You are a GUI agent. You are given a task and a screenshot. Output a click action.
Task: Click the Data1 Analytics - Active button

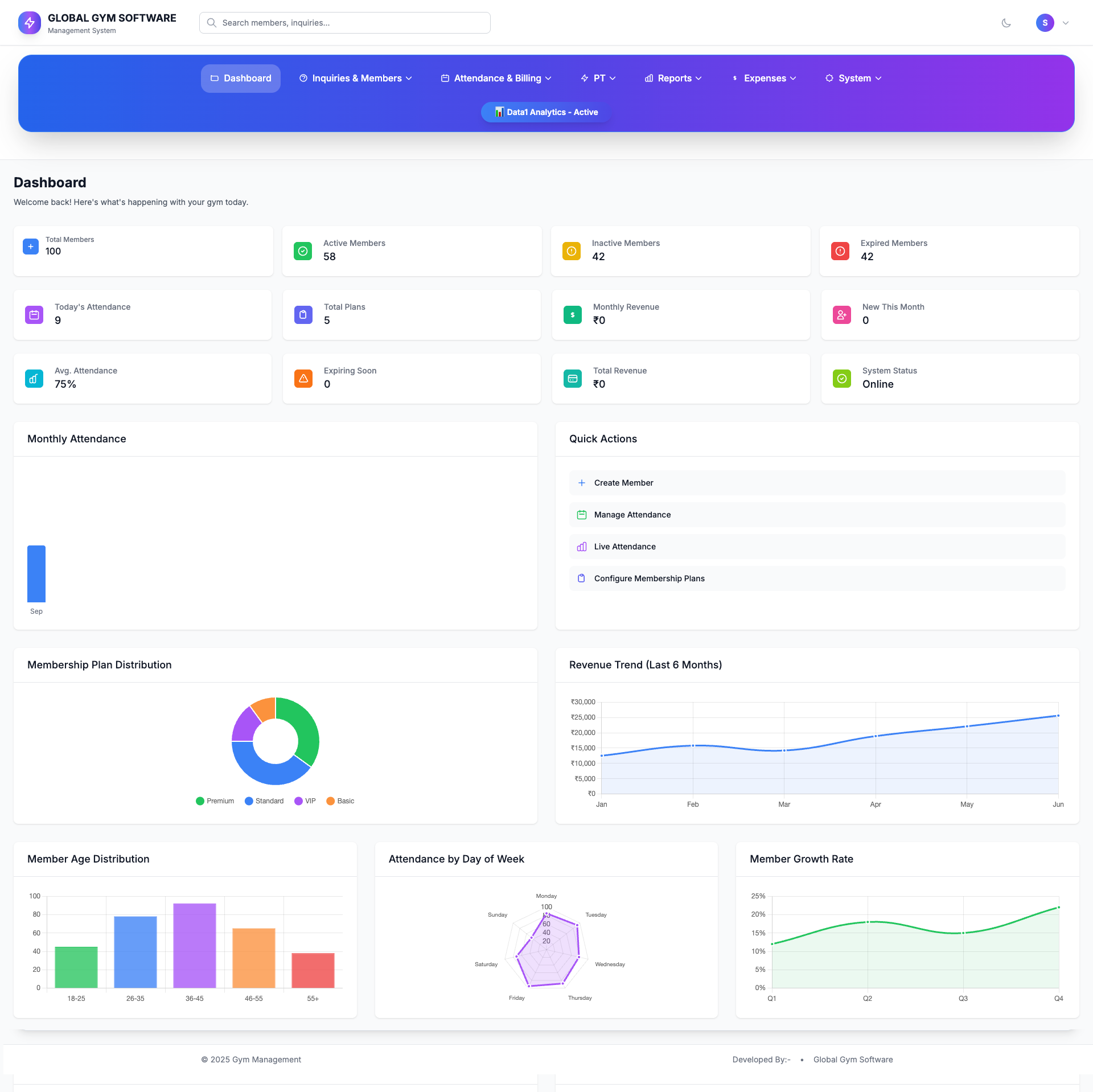(545, 112)
